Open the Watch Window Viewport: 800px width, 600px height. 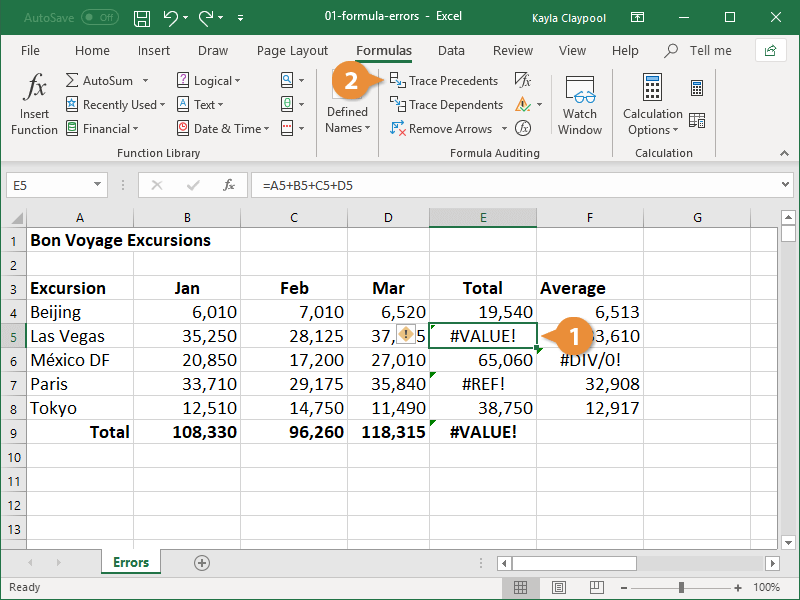580,104
